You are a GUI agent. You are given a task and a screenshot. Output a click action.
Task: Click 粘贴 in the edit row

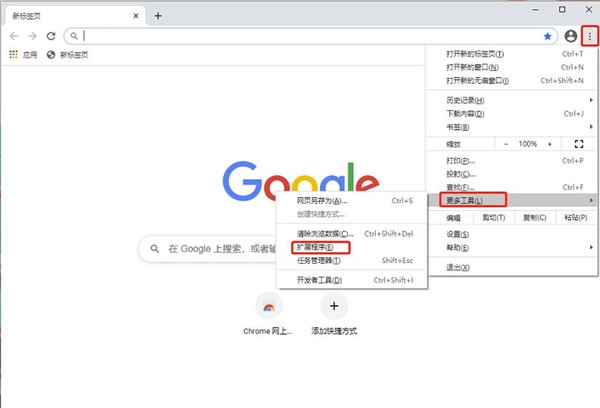pyautogui.click(x=576, y=218)
